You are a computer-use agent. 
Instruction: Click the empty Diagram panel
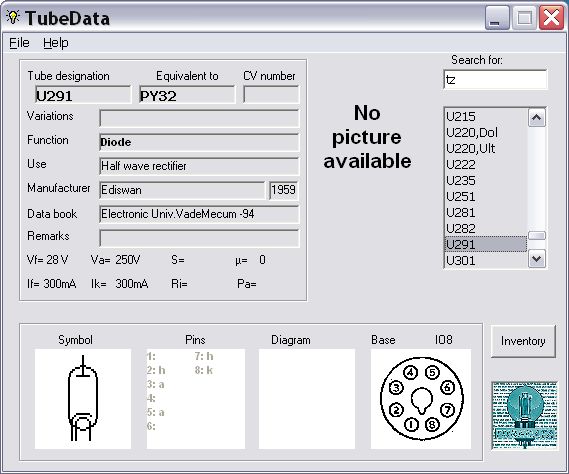307,399
